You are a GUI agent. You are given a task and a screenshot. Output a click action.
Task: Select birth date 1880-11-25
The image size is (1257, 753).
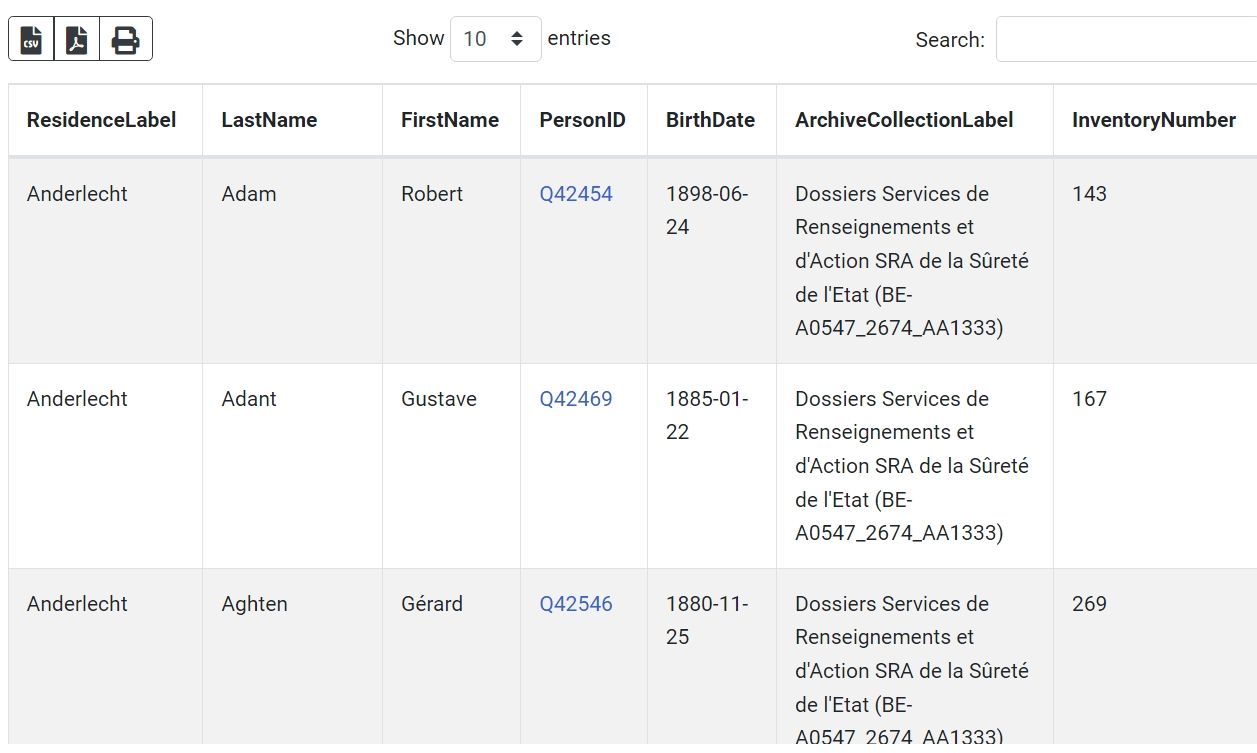(707, 620)
